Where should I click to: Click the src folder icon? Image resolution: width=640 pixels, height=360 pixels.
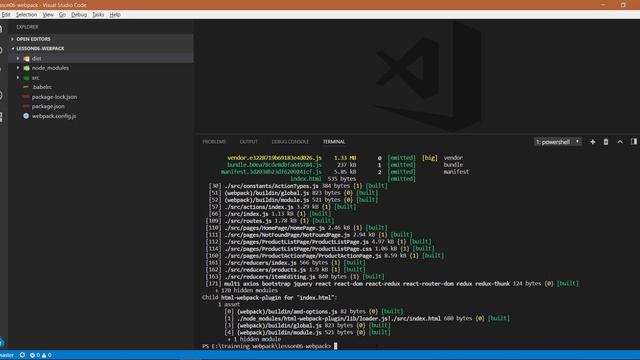[27, 78]
